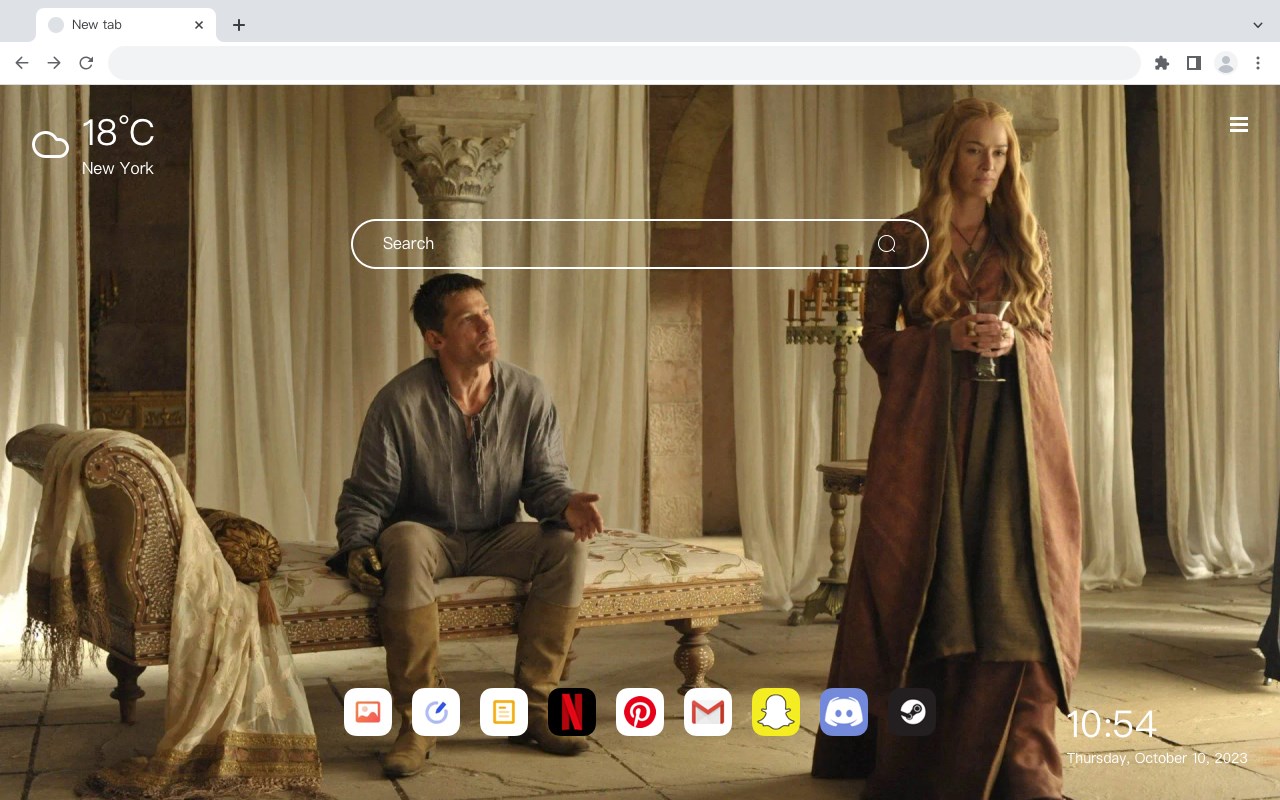Open the blue tasks shortcut icon

[x=436, y=712]
